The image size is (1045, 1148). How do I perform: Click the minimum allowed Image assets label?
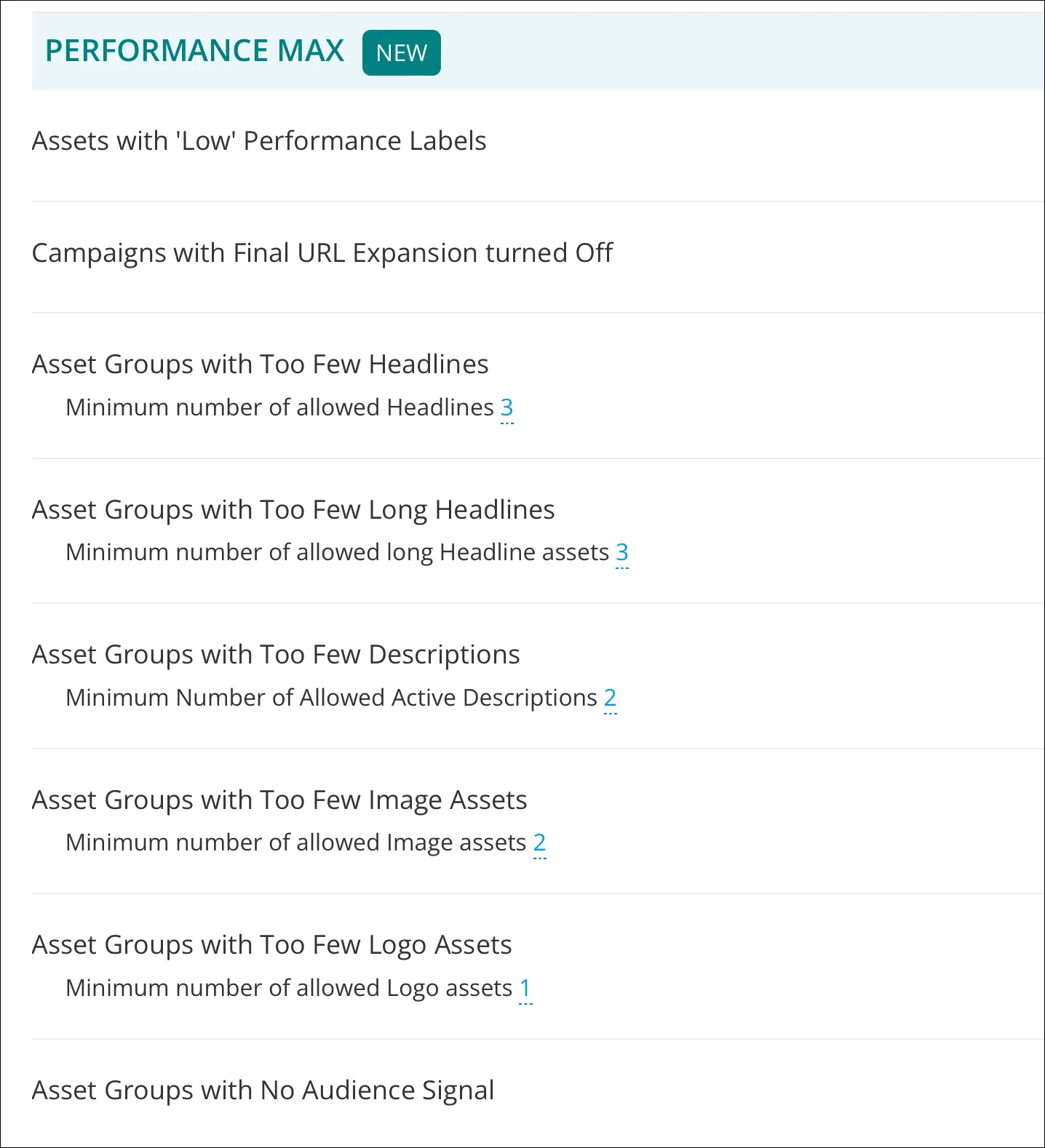coord(295,842)
